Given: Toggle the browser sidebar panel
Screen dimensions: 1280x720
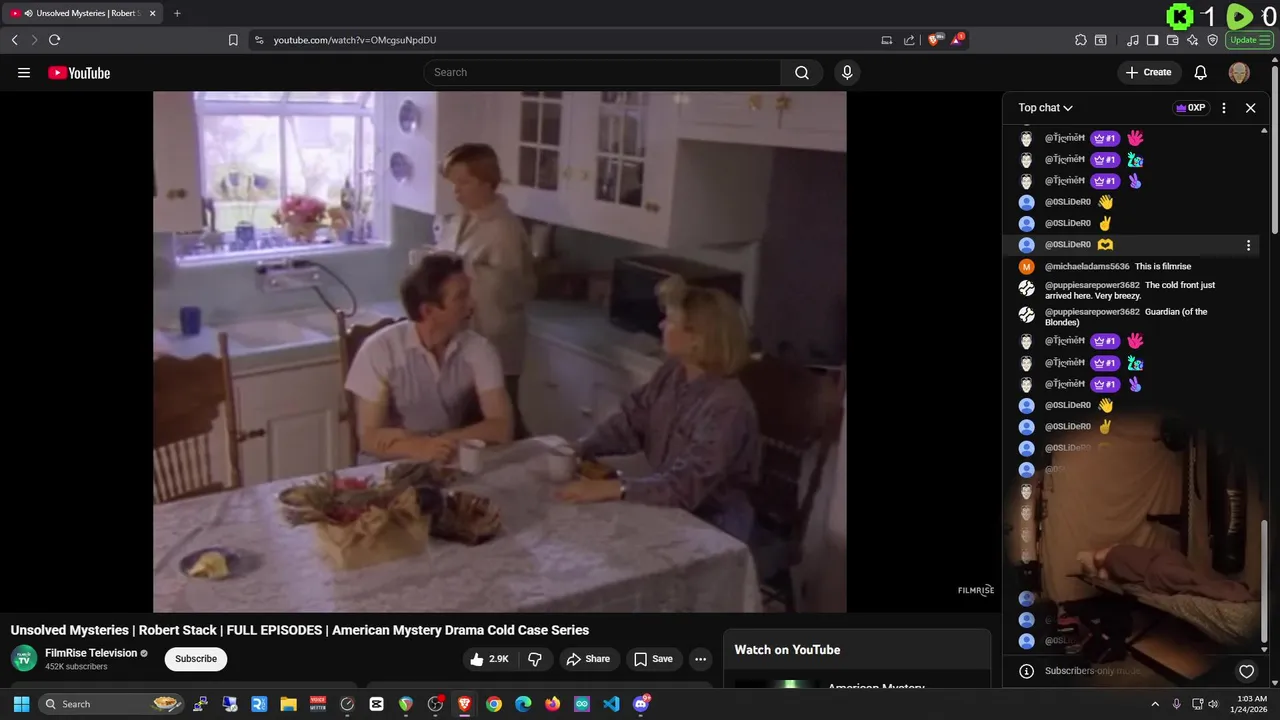Looking at the screenshot, I should (1152, 40).
